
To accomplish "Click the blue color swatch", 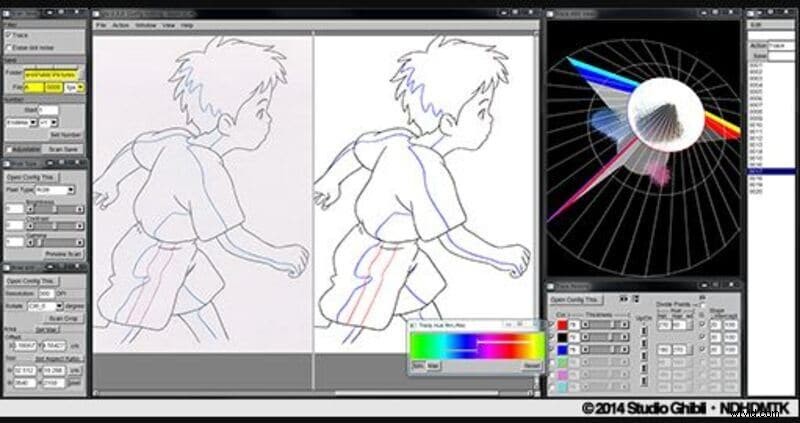I will [x=562, y=350].
